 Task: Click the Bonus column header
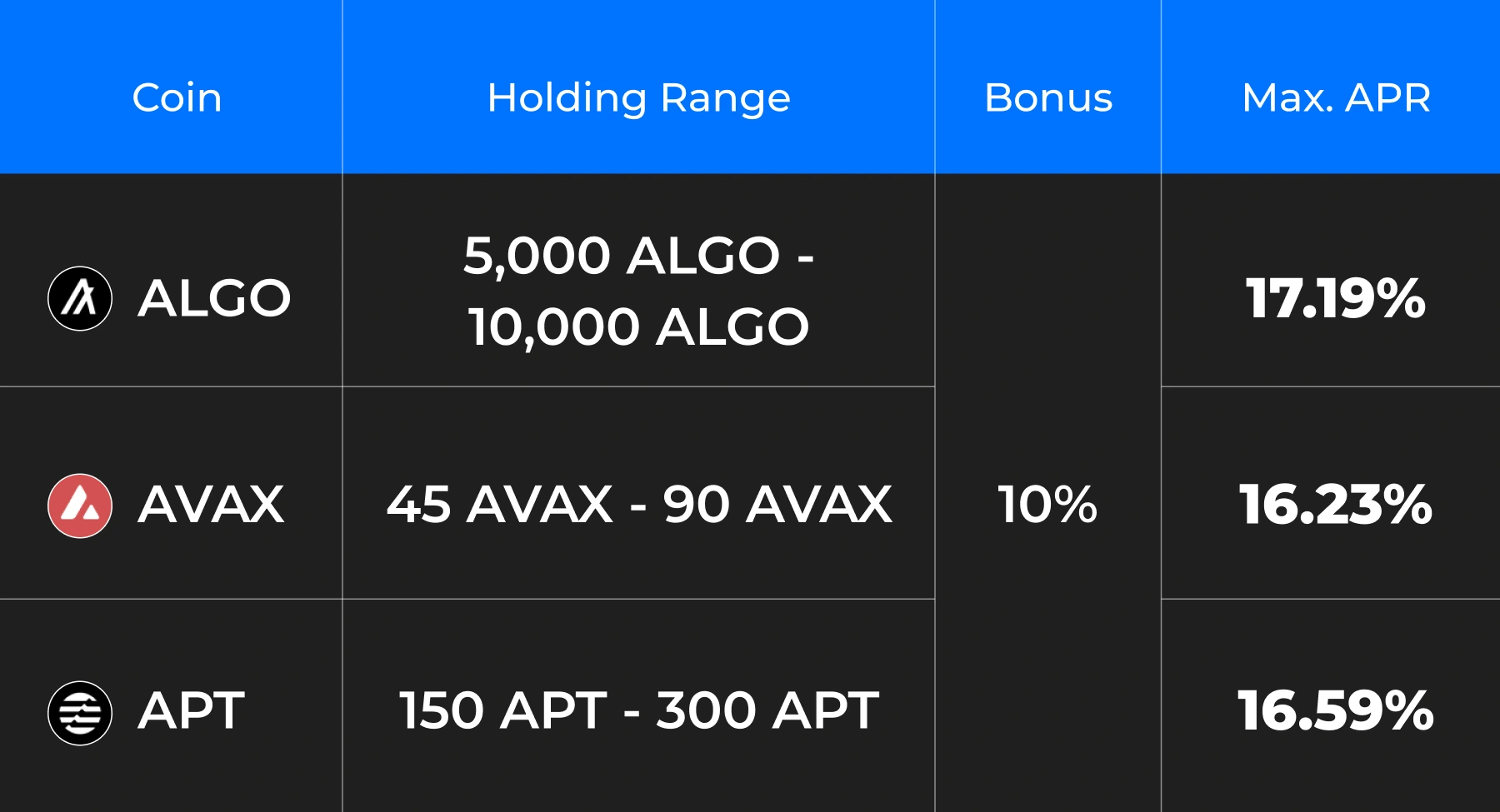point(1047,97)
